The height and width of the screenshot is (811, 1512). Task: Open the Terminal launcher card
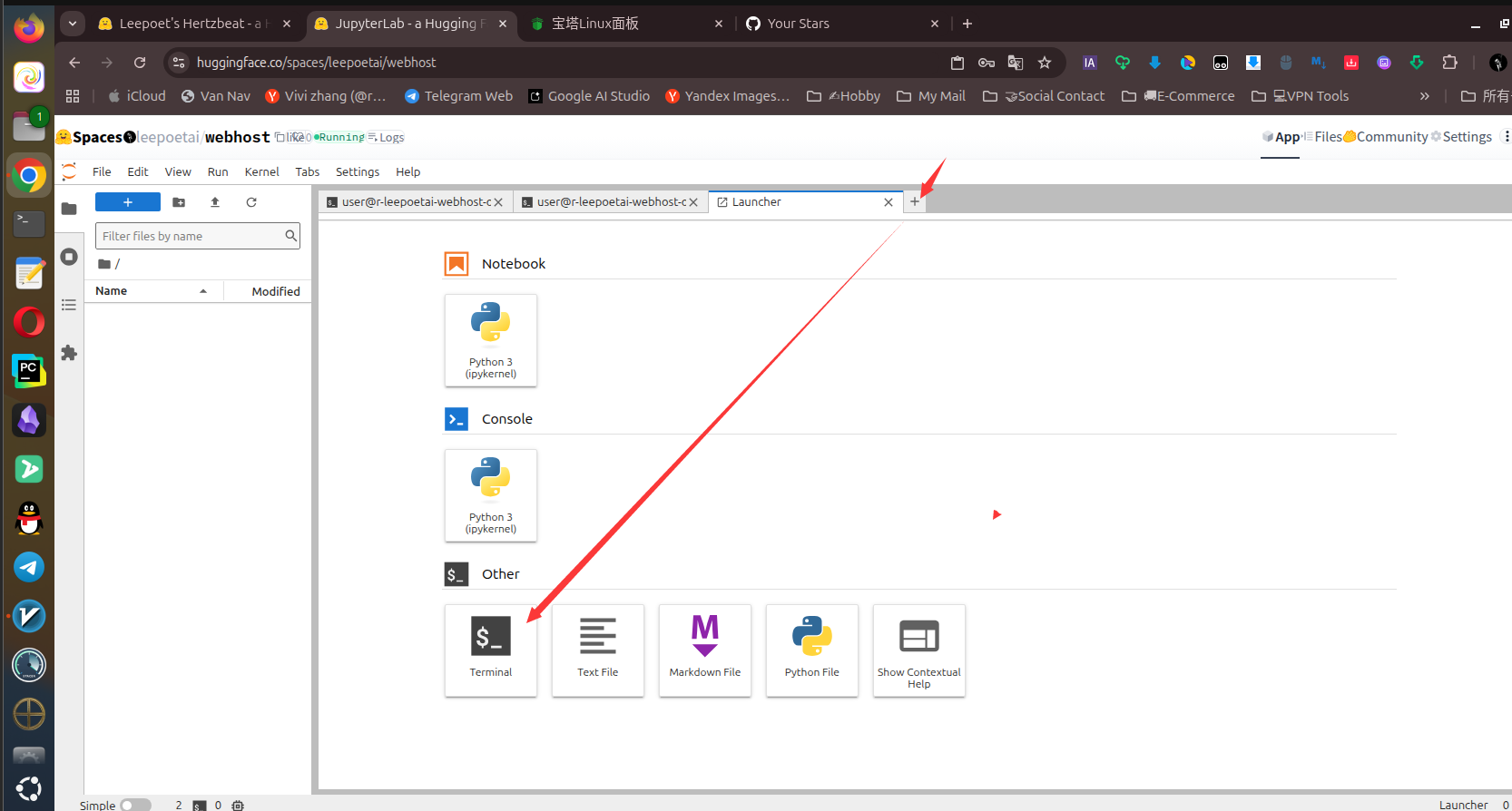pos(490,650)
